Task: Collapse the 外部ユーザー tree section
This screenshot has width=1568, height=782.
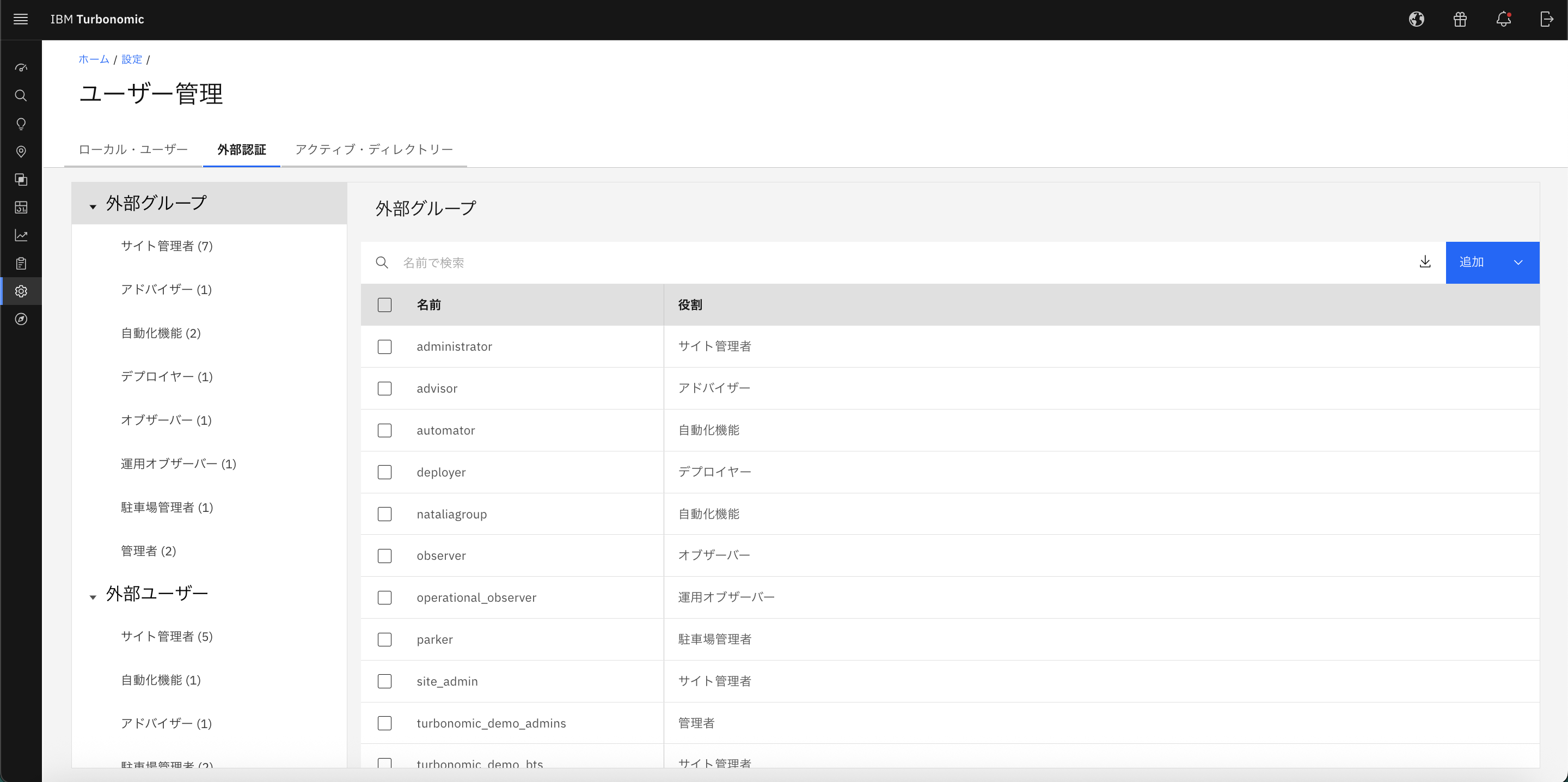Action: pyautogui.click(x=93, y=597)
